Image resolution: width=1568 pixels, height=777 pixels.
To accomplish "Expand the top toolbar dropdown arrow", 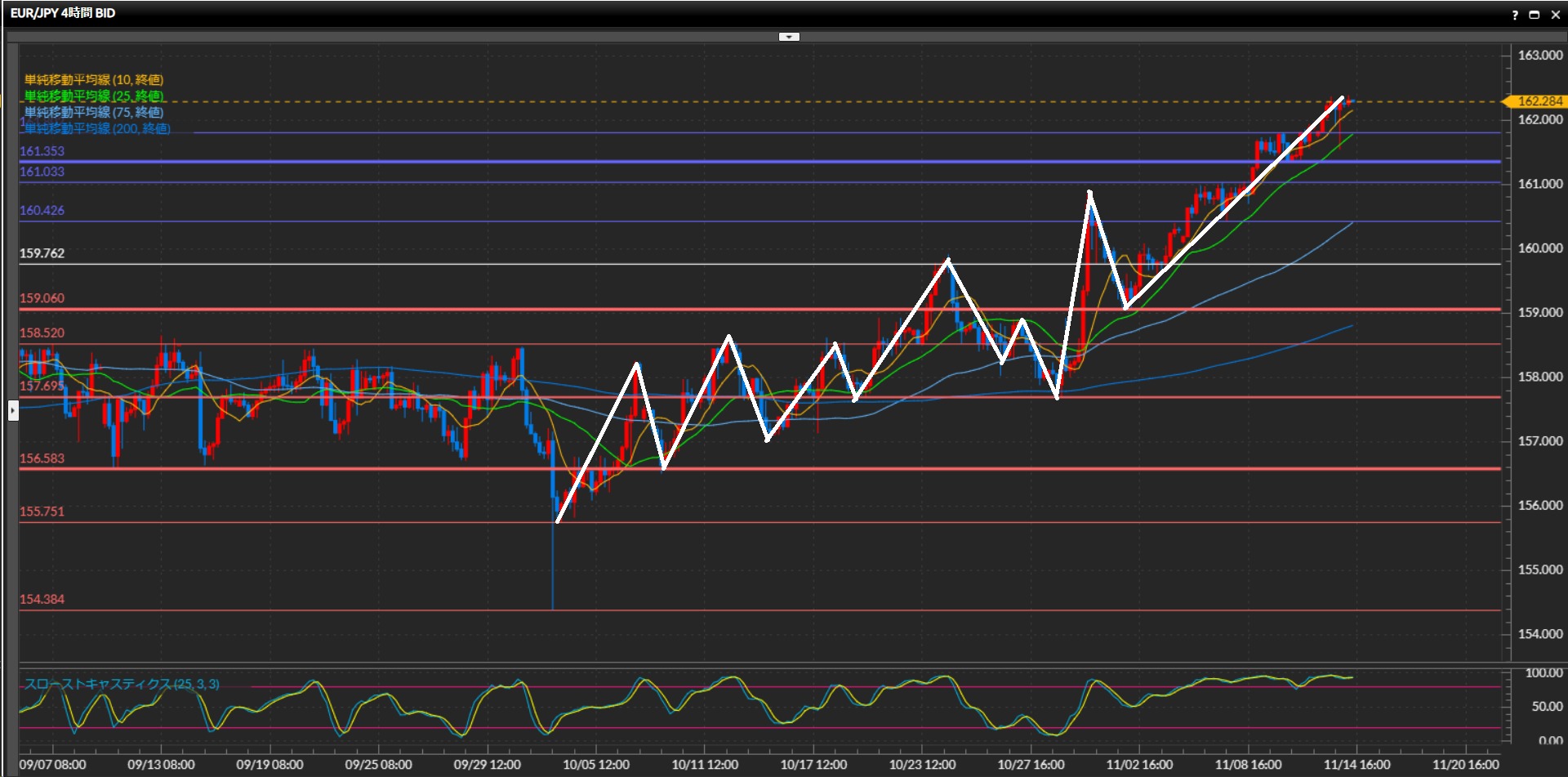I will click(x=789, y=37).
